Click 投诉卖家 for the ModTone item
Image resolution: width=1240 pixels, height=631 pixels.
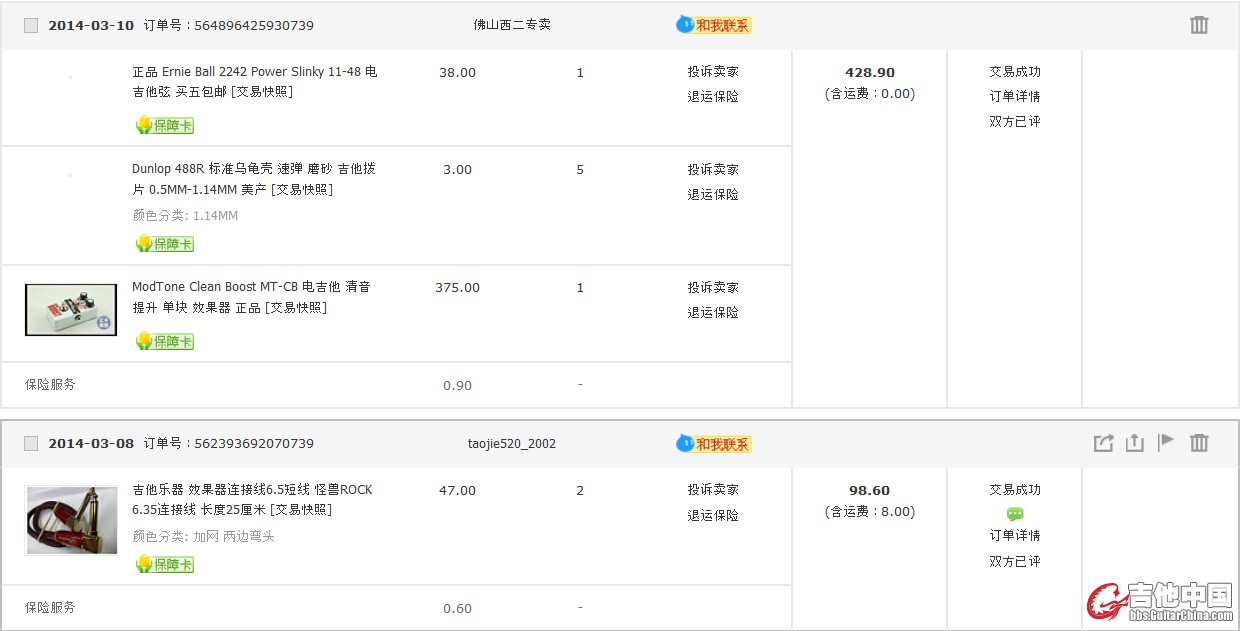click(713, 287)
